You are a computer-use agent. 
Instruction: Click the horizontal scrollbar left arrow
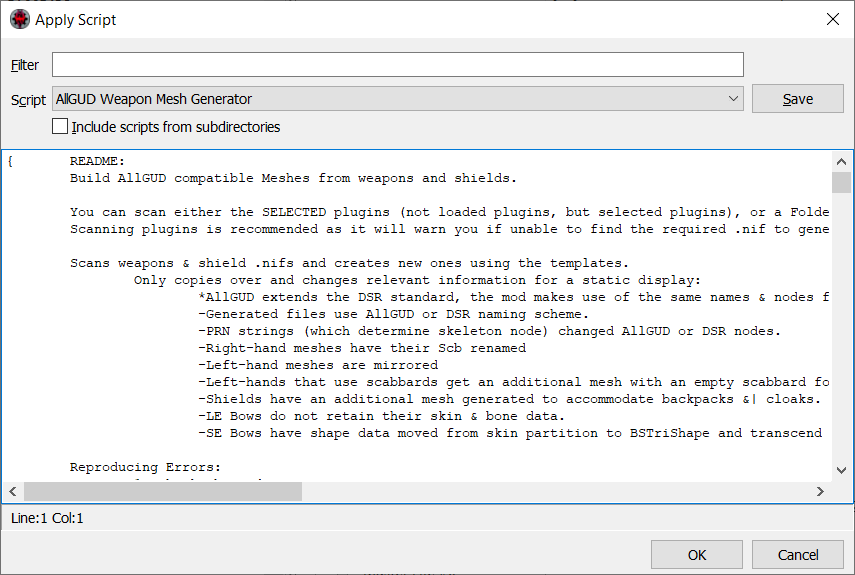(x=13, y=492)
